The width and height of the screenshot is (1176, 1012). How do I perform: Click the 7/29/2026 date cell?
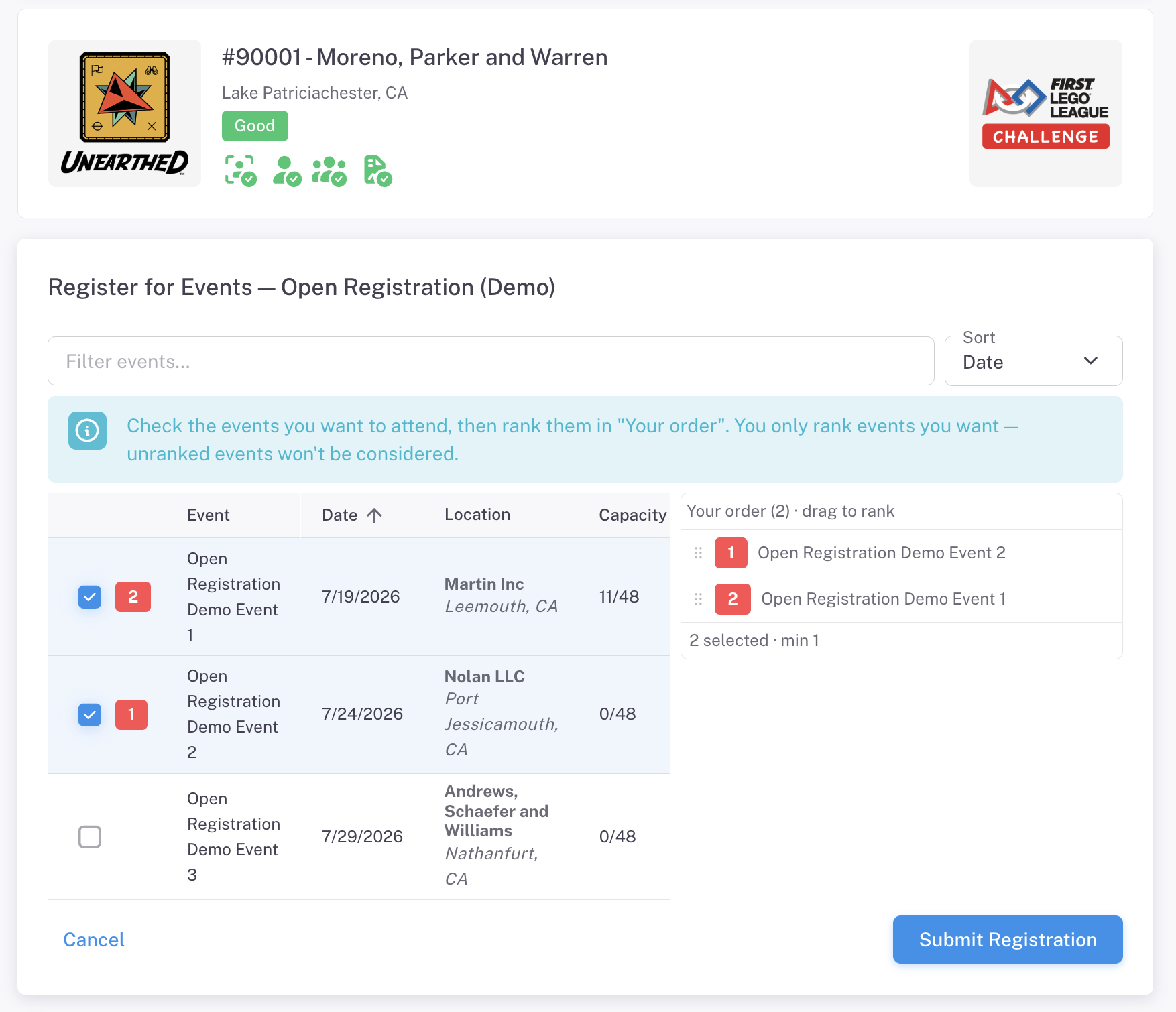(362, 836)
